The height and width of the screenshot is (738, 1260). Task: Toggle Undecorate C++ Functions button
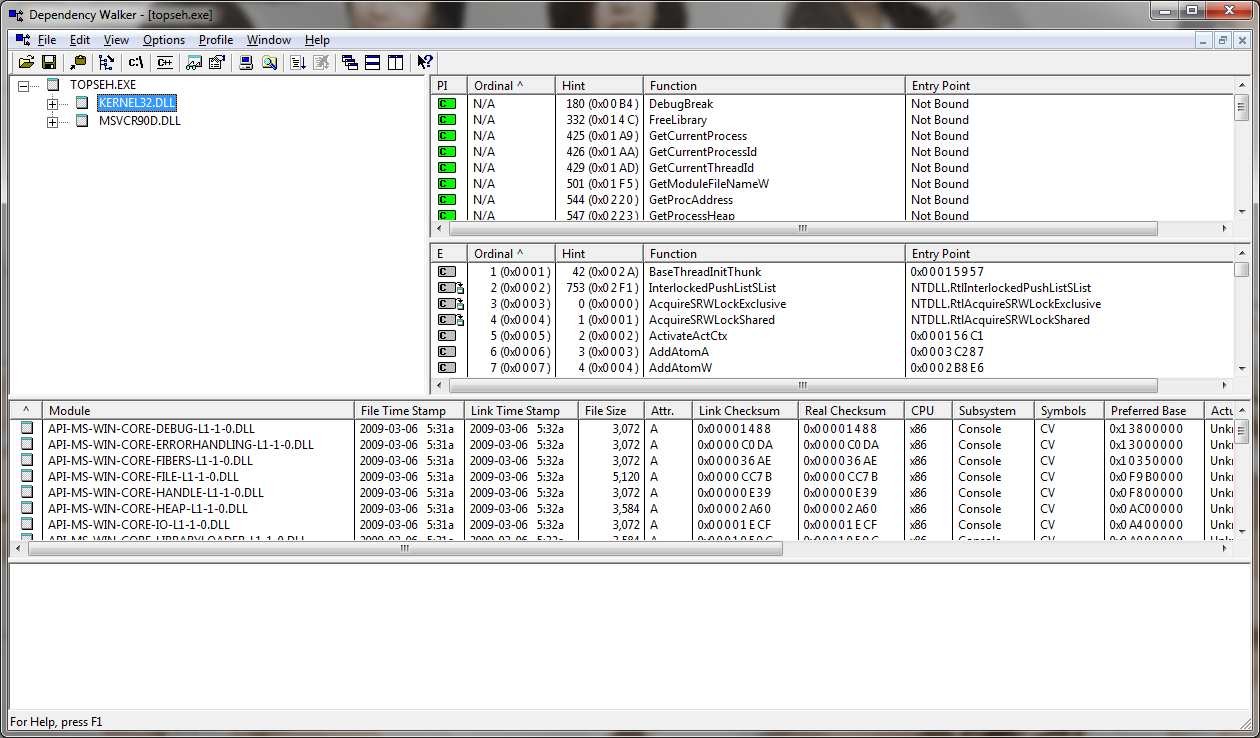point(164,63)
